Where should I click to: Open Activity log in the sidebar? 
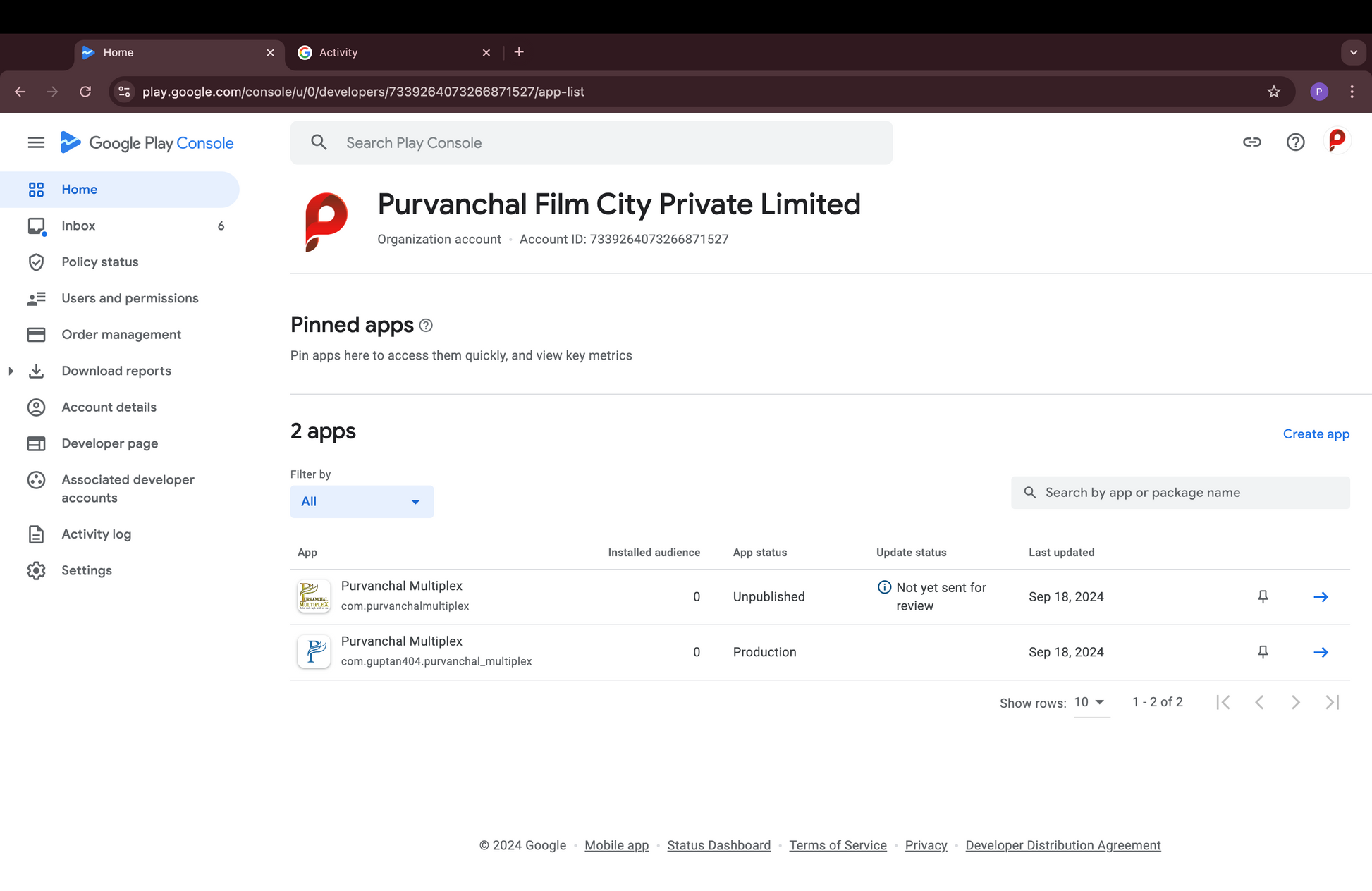(x=96, y=534)
